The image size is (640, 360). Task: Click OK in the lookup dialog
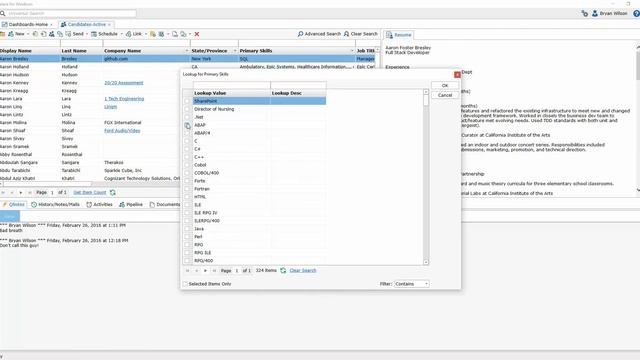445,86
